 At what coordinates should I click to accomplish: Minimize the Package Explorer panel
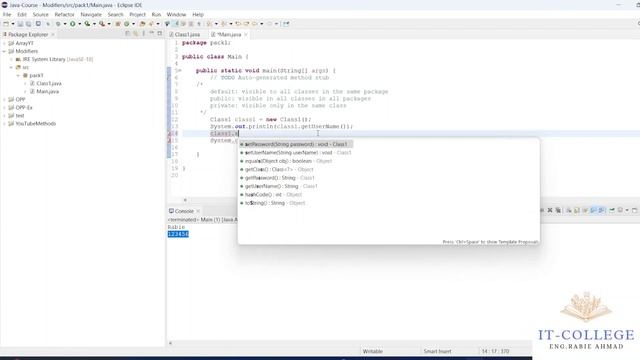coord(152,33)
